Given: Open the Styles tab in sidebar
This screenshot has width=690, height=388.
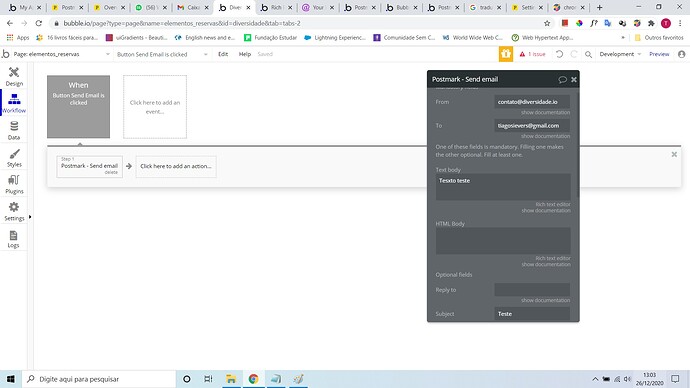Looking at the screenshot, I should (x=14, y=158).
